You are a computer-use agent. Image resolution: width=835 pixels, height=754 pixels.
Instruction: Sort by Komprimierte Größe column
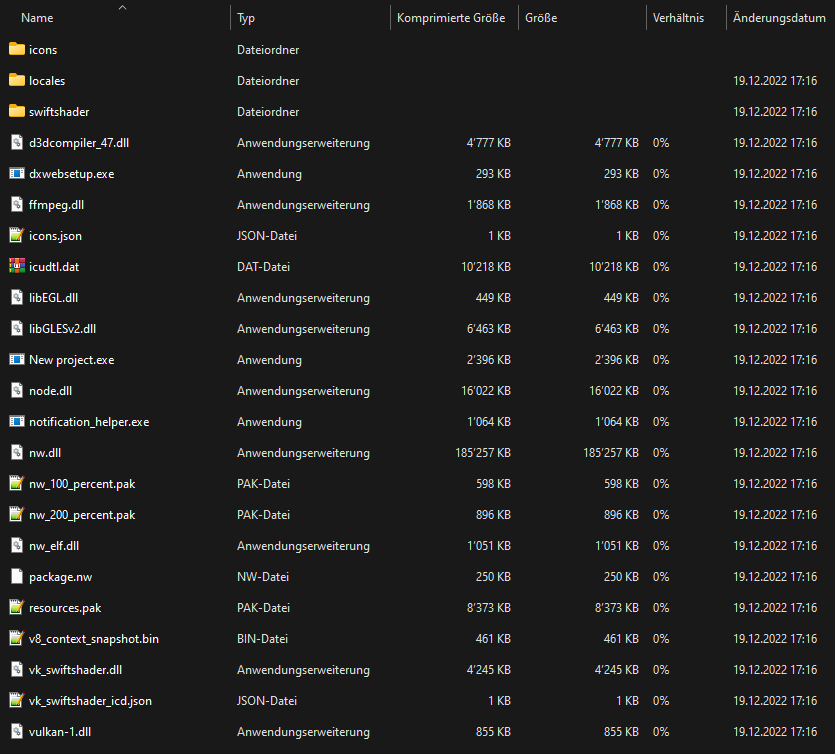(x=451, y=18)
